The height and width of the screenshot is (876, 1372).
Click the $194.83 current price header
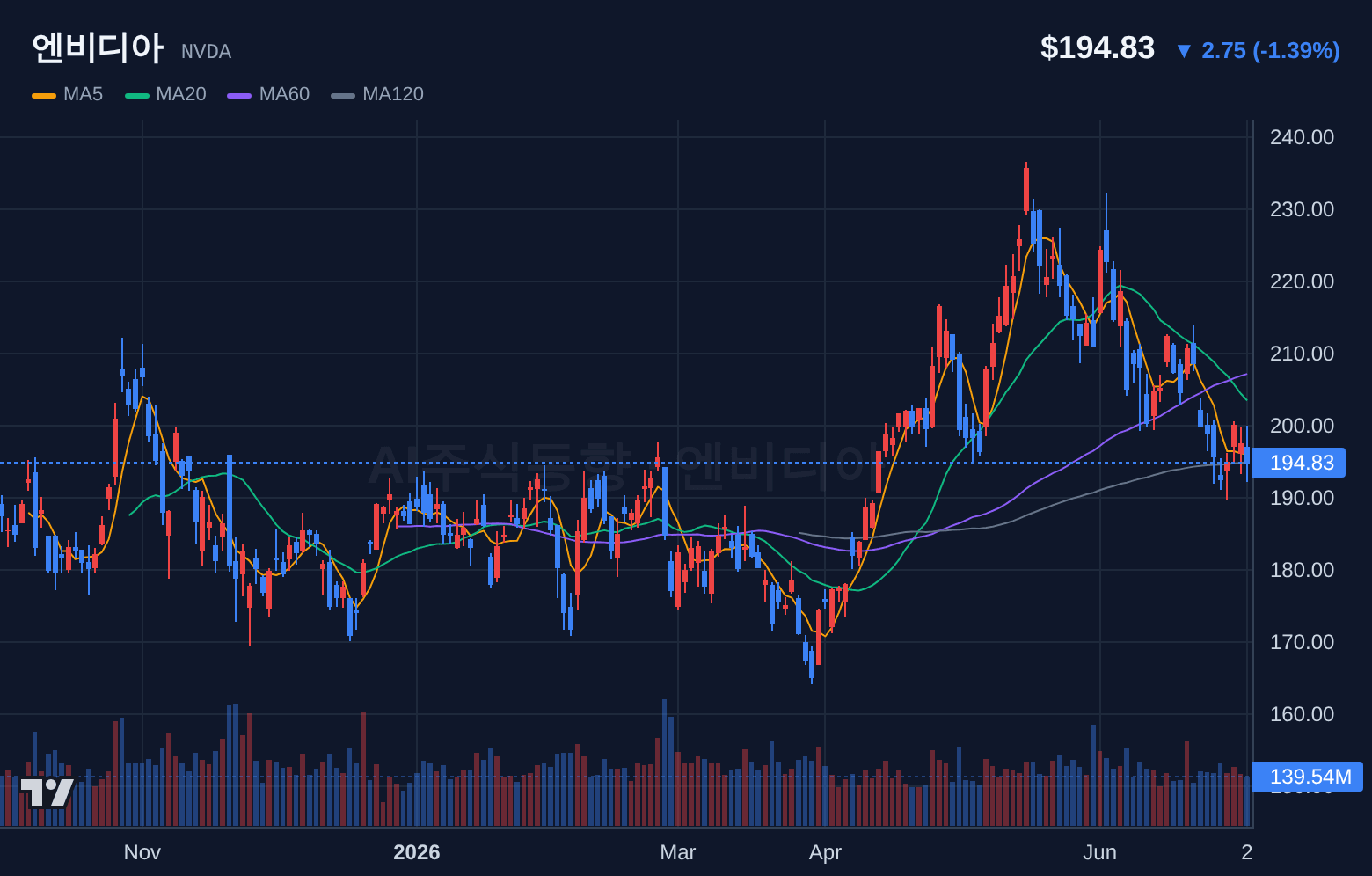[1097, 47]
